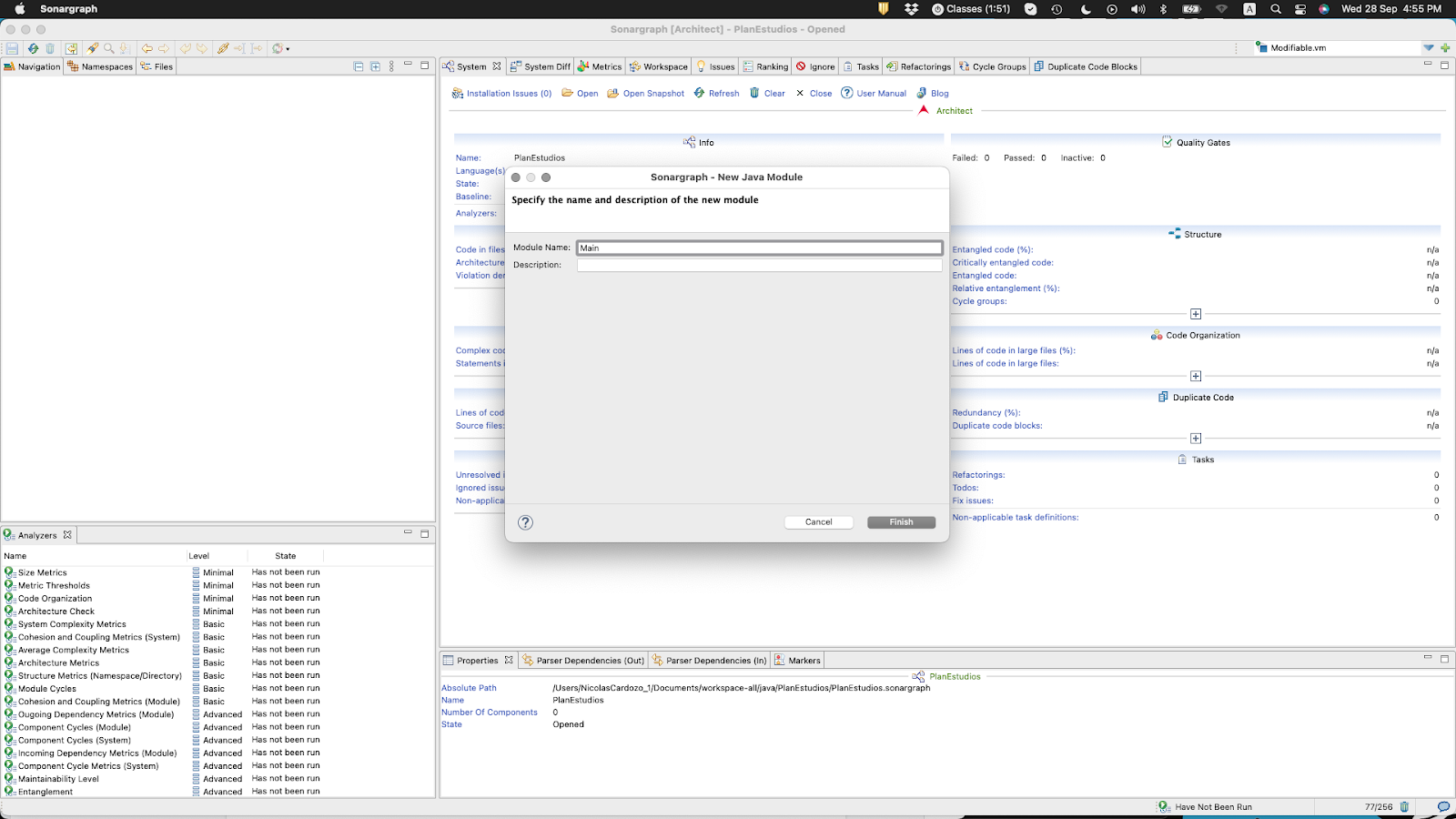Collapse all items in the Navigation panel
1456x819 pixels.
point(359,66)
